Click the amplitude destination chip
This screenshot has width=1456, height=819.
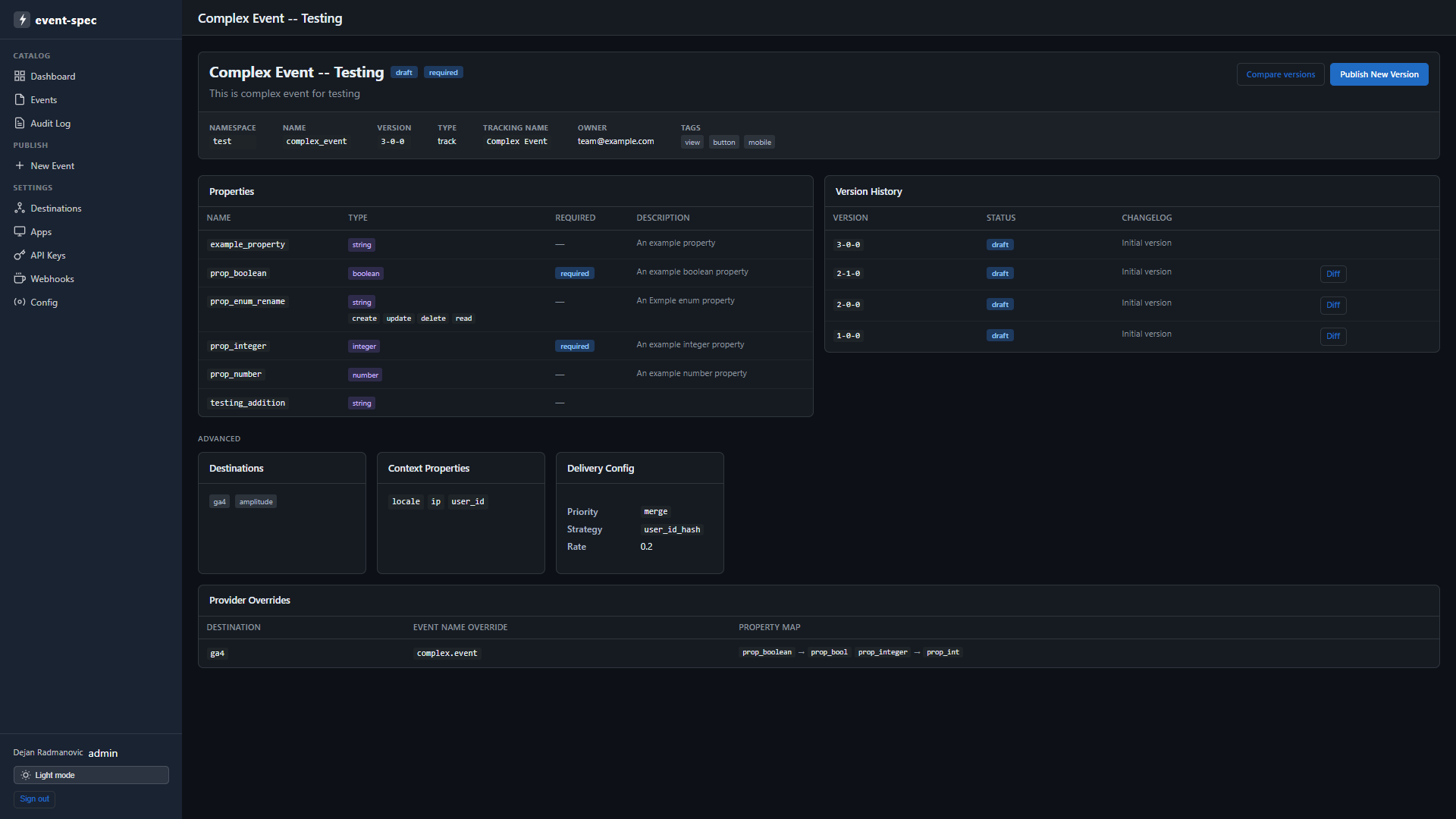pos(256,502)
